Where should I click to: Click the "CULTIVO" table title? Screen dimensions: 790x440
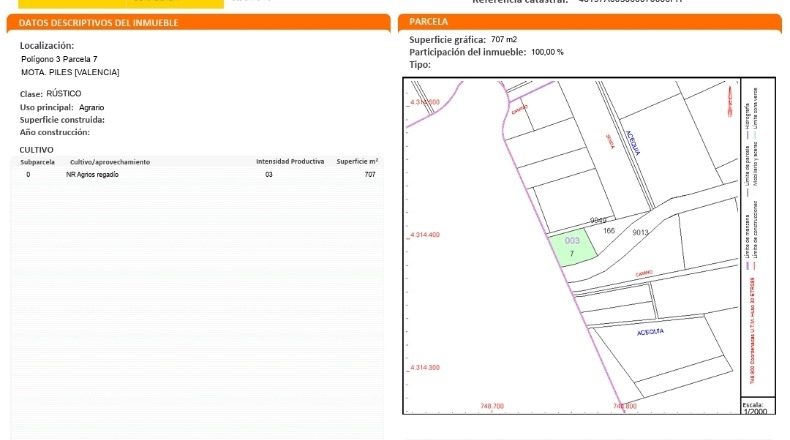click(36, 150)
